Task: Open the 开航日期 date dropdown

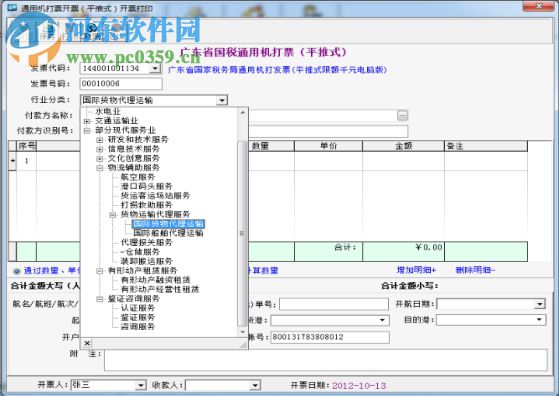Action: coord(540,304)
